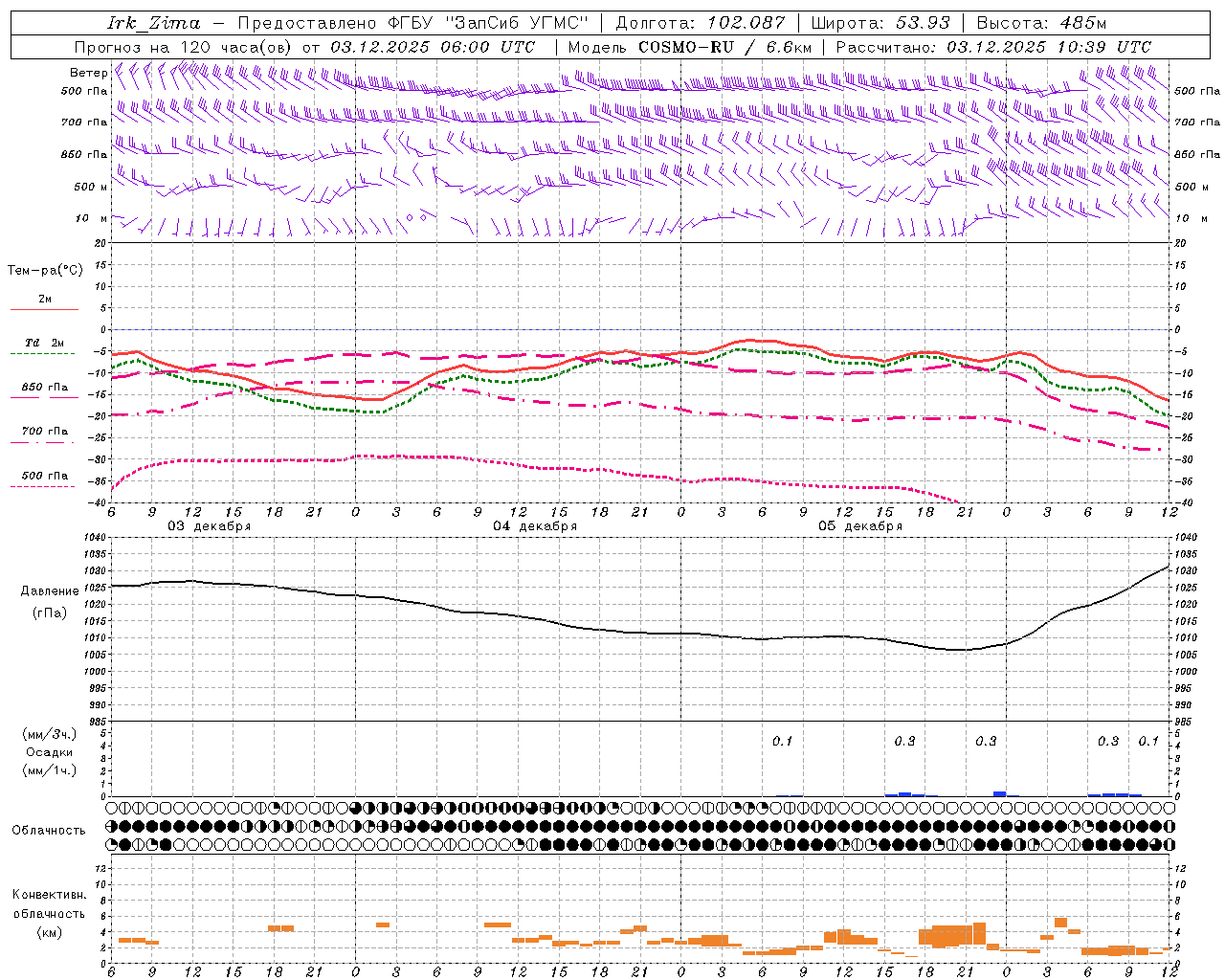Click the 'Модель COSMO-RU / 6.6км' label
Viewport: 1225px width, 980px height.
point(689,47)
